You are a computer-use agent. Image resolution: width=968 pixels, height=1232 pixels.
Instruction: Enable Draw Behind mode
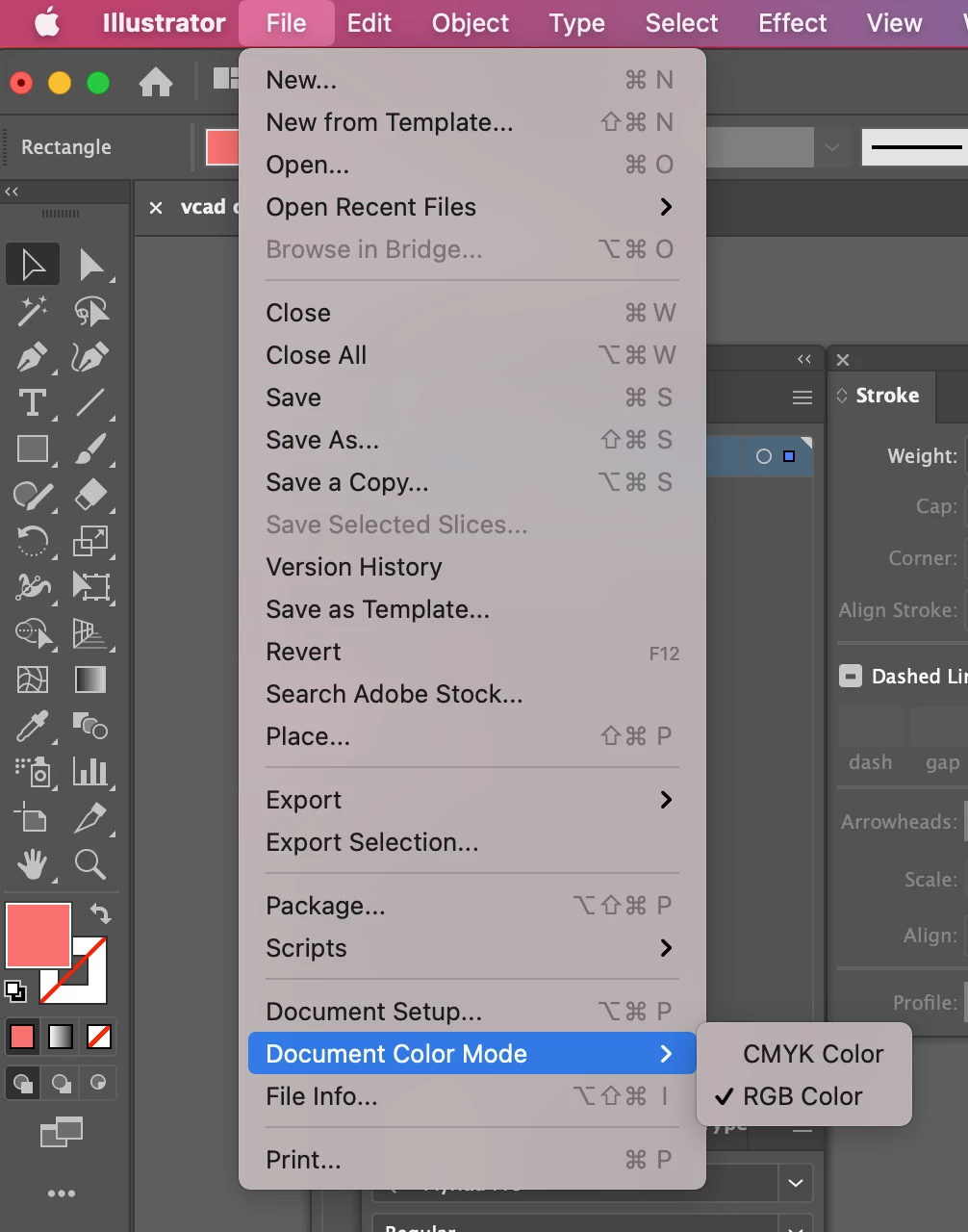click(x=61, y=1083)
